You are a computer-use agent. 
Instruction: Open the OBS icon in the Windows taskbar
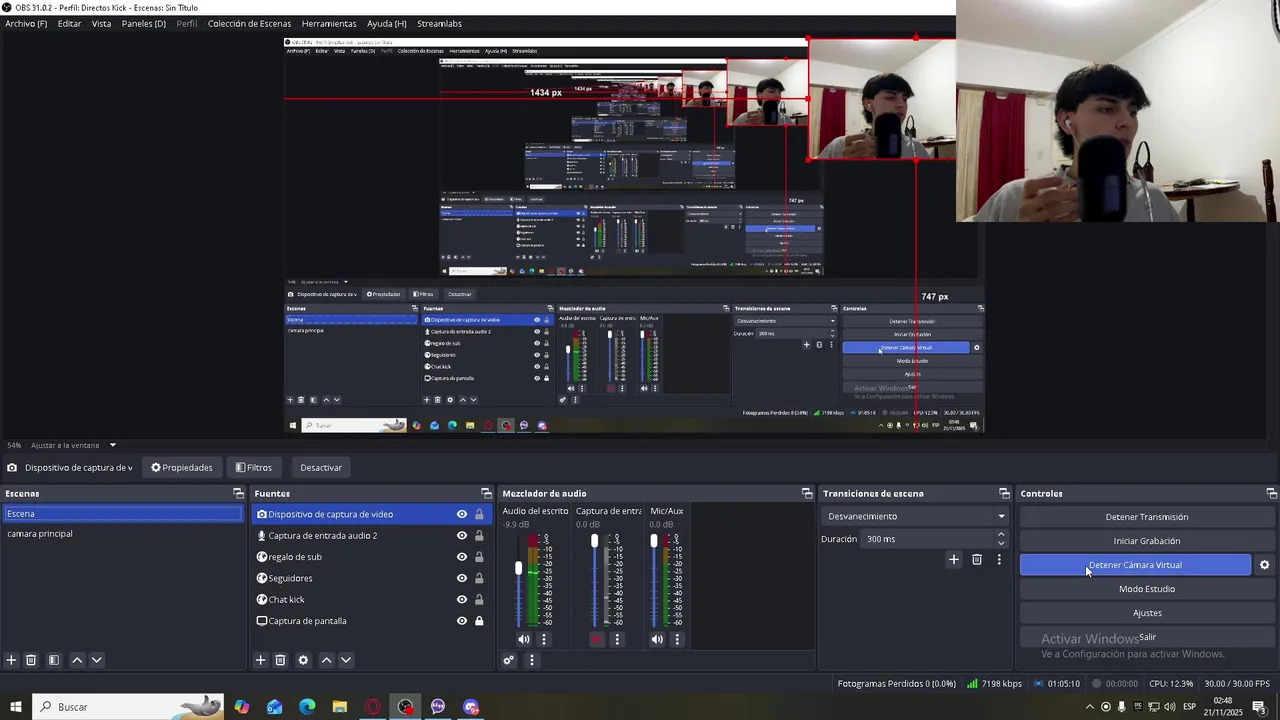click(x=405, y=707)
